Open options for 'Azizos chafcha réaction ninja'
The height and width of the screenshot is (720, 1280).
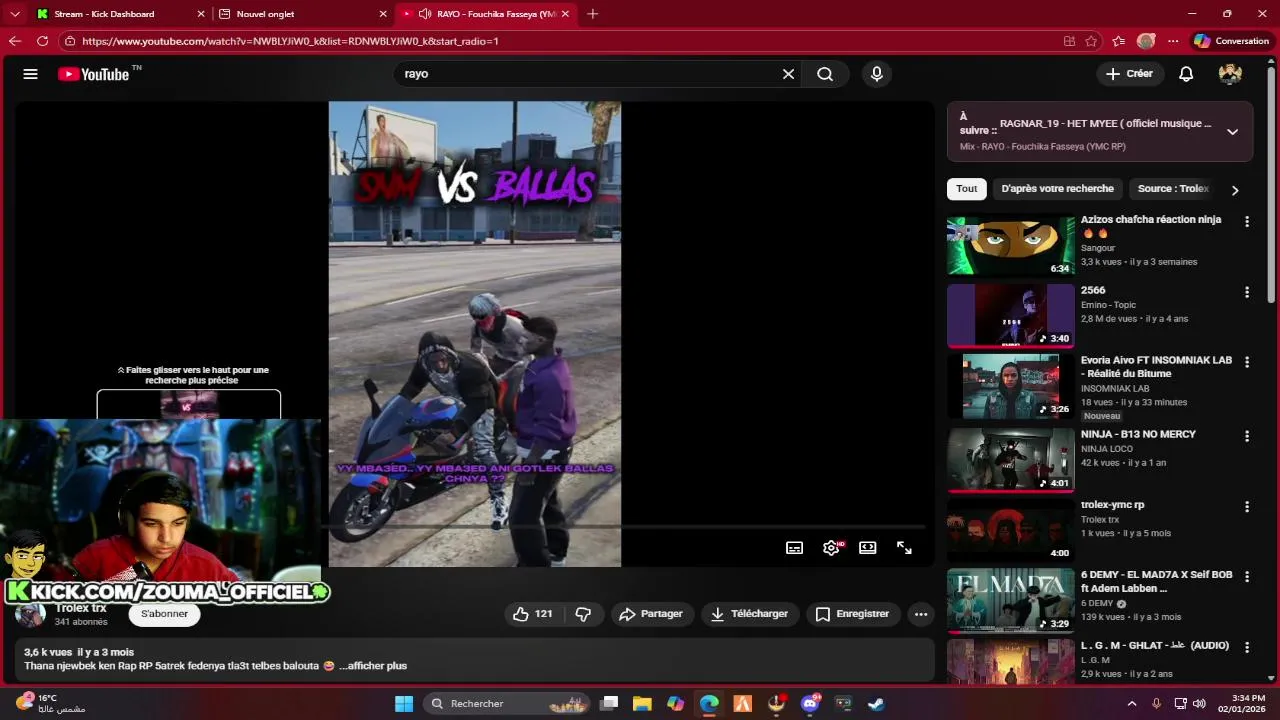click(x=1246, y=221)
